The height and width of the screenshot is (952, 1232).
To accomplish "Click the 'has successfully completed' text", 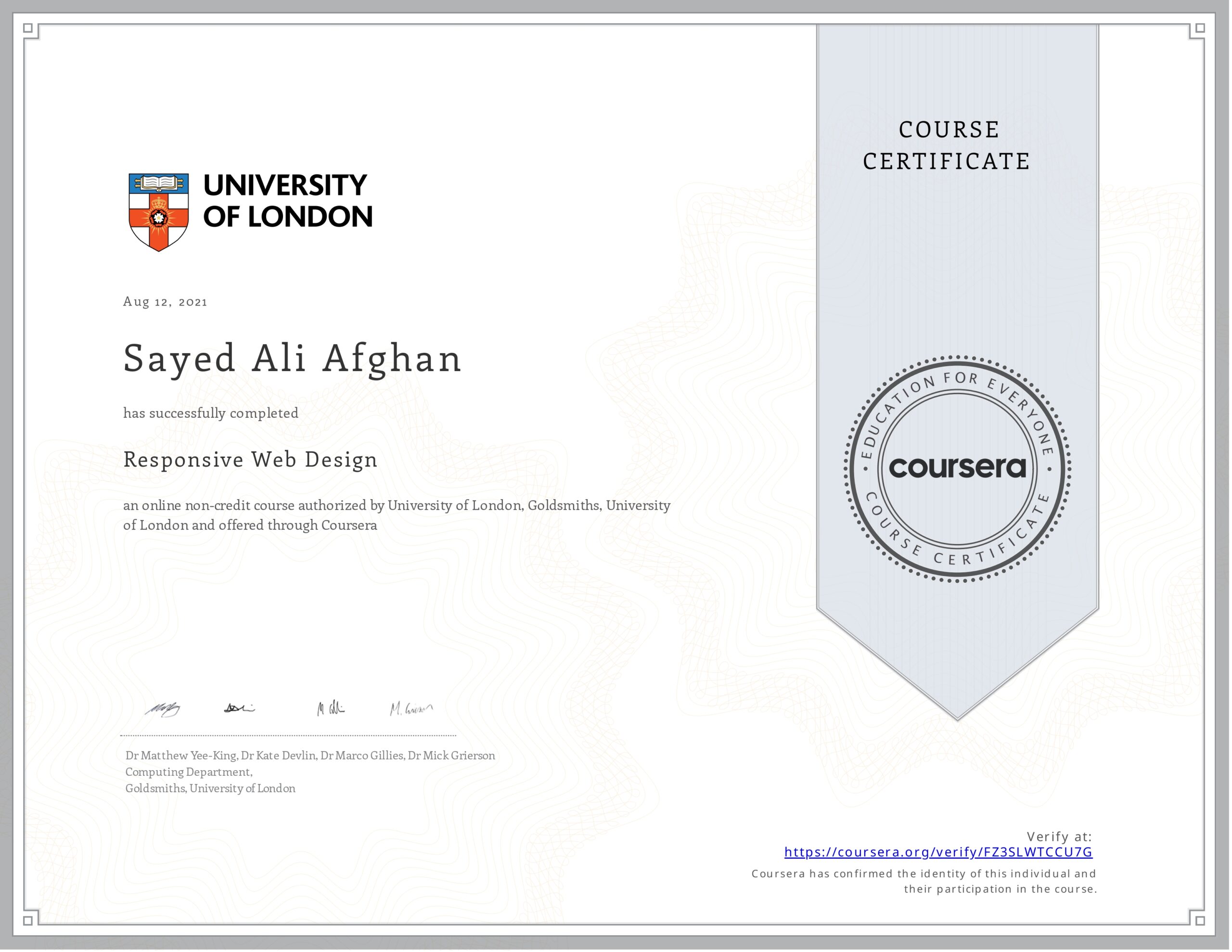I will (x=211, y=413).
